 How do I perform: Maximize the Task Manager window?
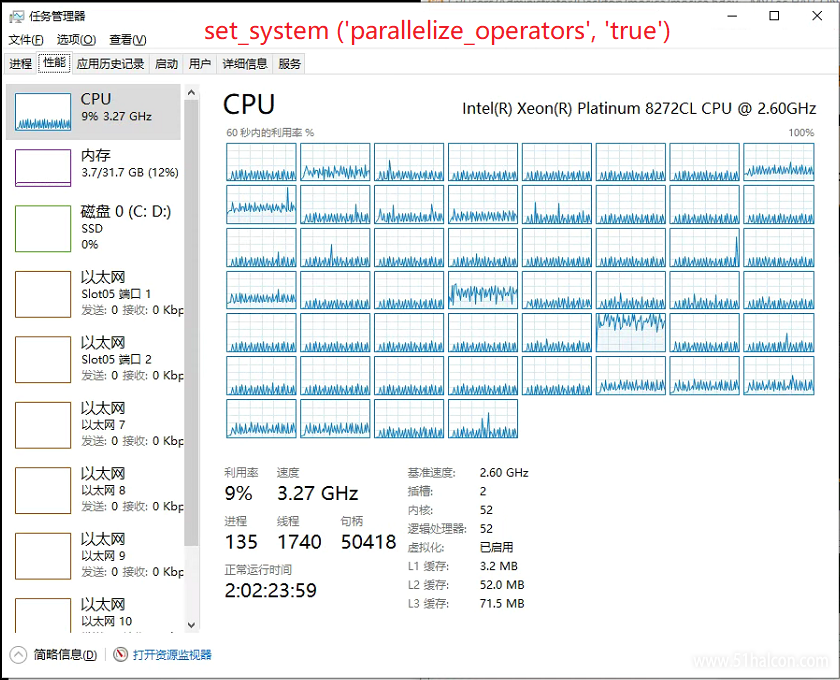tap(774, 16)
